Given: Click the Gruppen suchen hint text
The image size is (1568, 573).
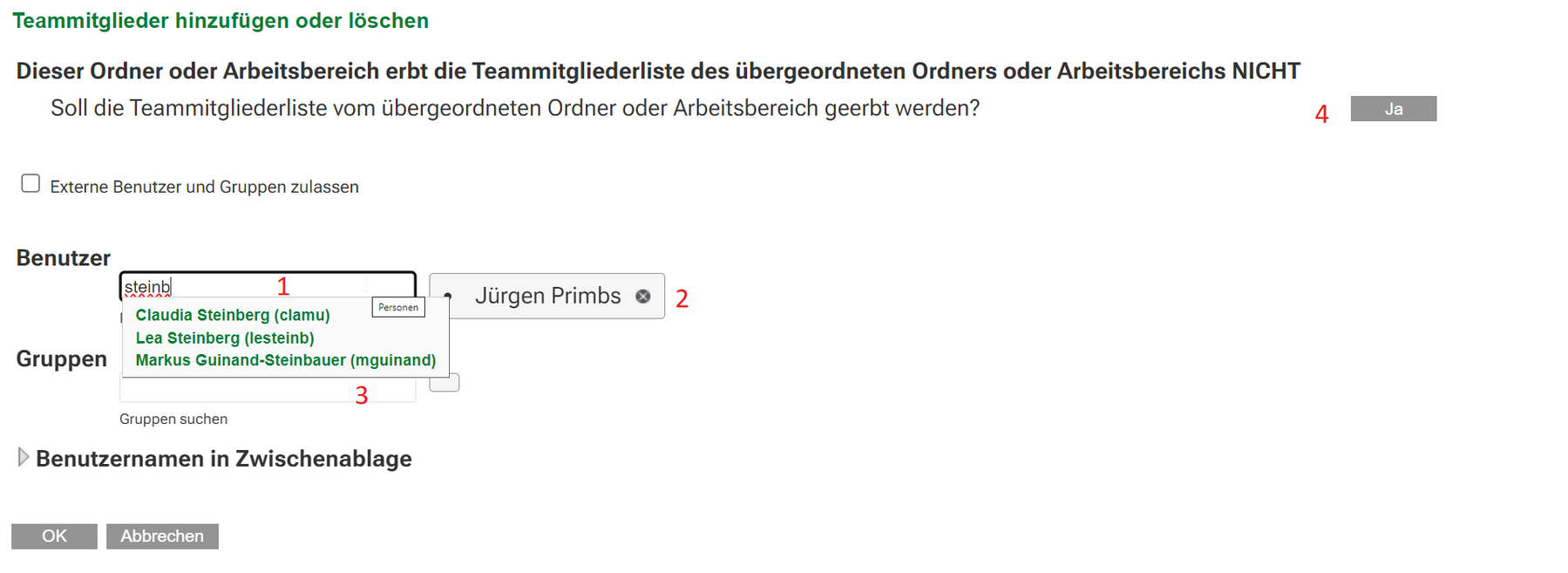Looking at the screenshot, I should pos(173,419).
